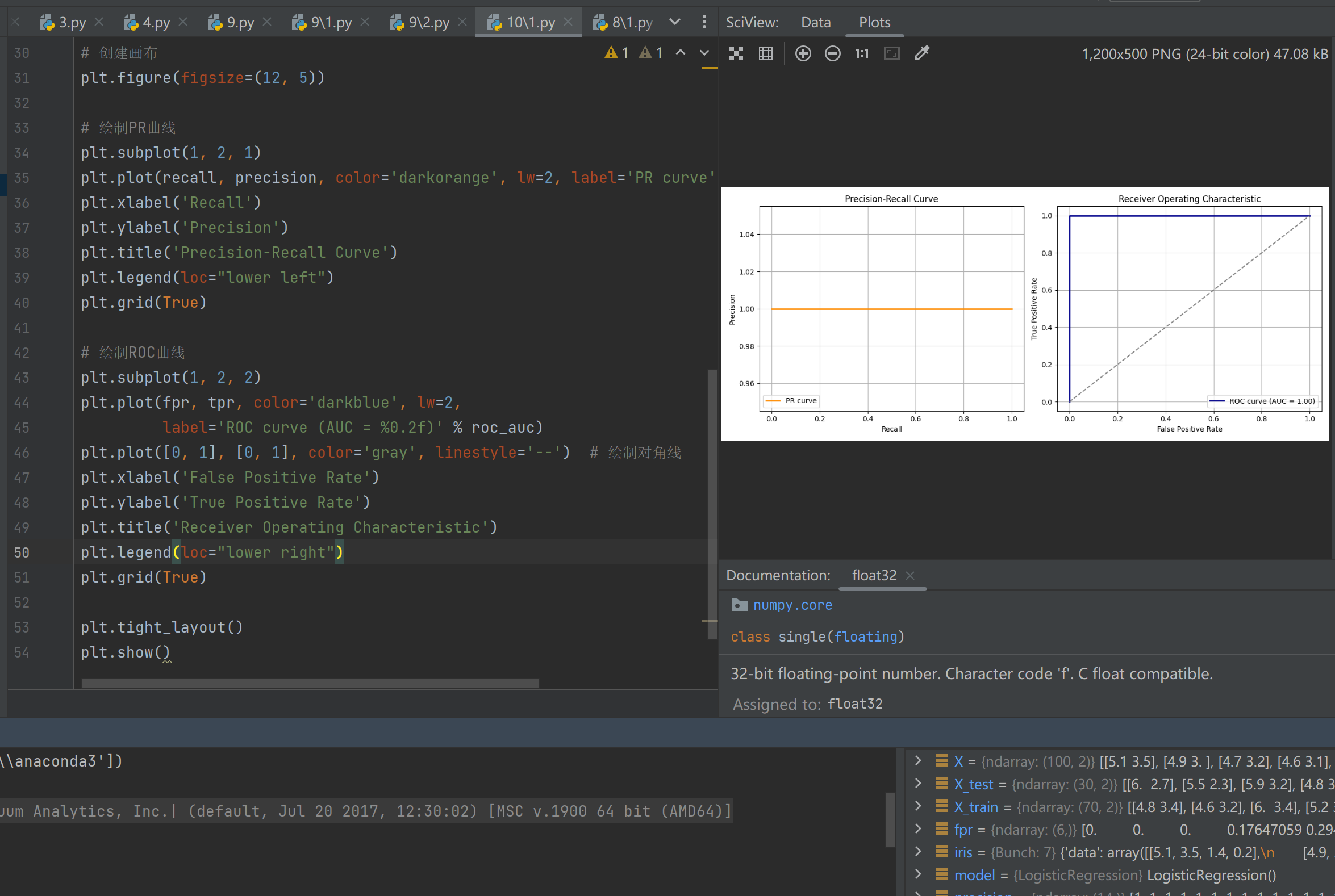Image resolution: width=1335 pixels, height=896 pixels.
Task: Open the floating class link
Action: pyautogui.click(x=866, y=637)
